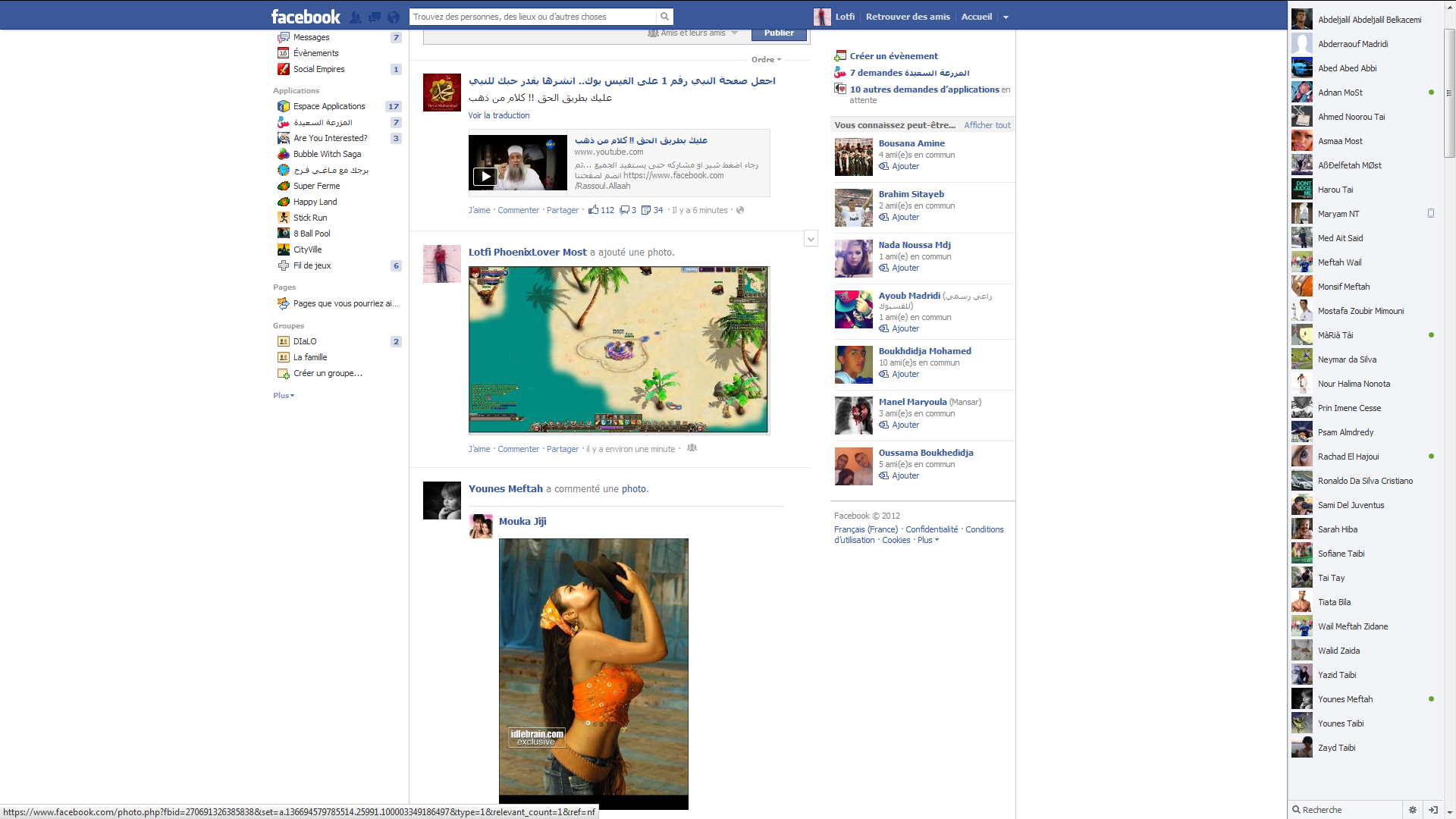This screenshot has height=819, width=1456.
Task: Open the audience selector Amis et leurs amis
Action: click(693, 33)
